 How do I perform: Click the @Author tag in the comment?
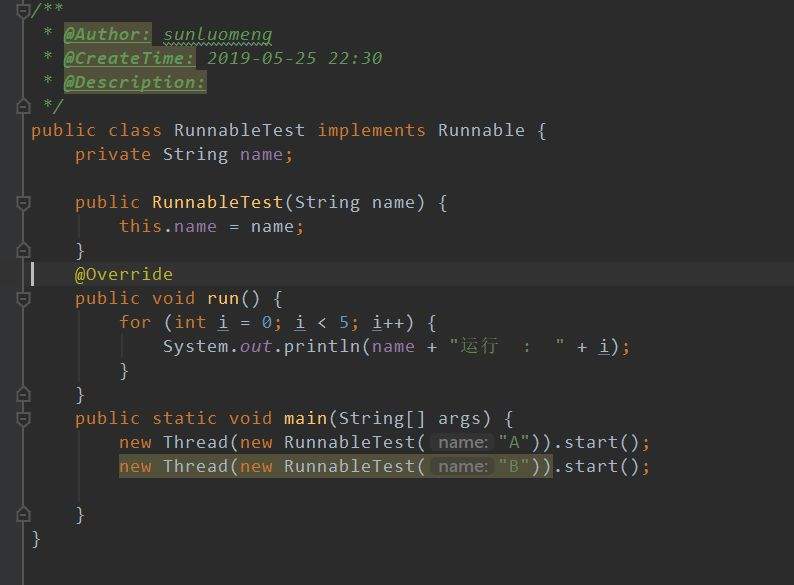[x=107, y=34]
